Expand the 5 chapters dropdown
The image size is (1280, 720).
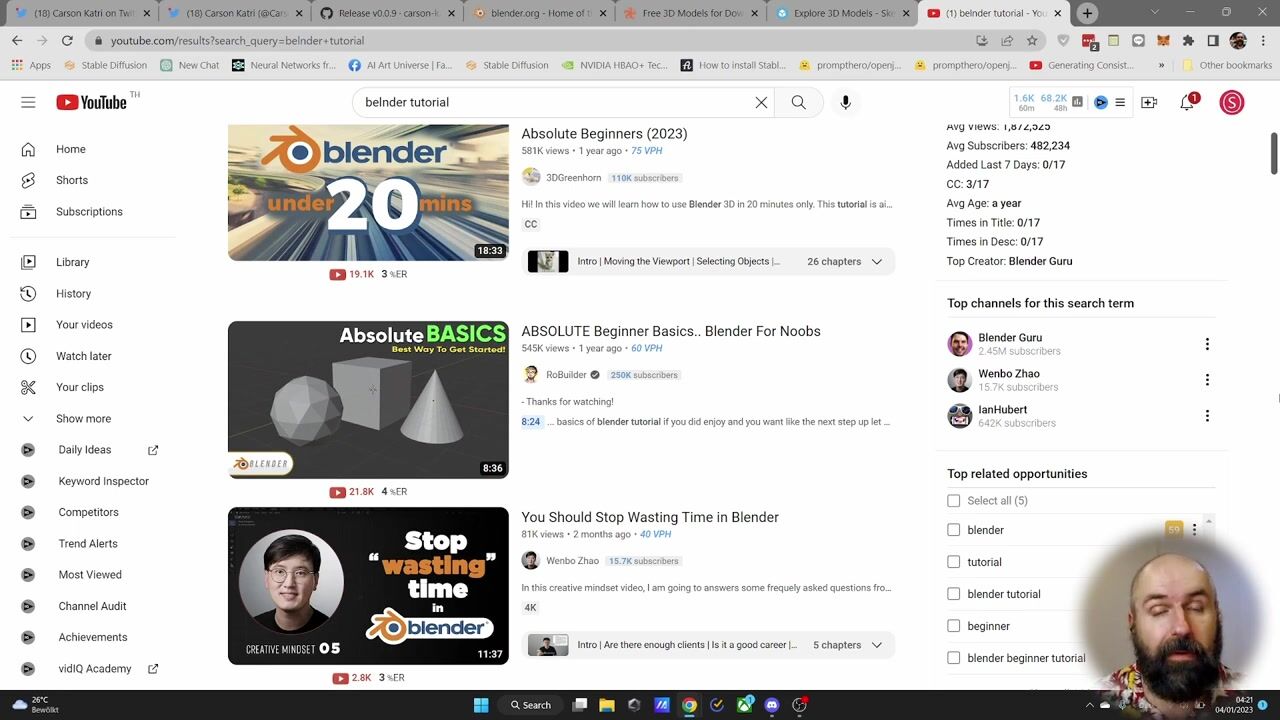[876, 645]
